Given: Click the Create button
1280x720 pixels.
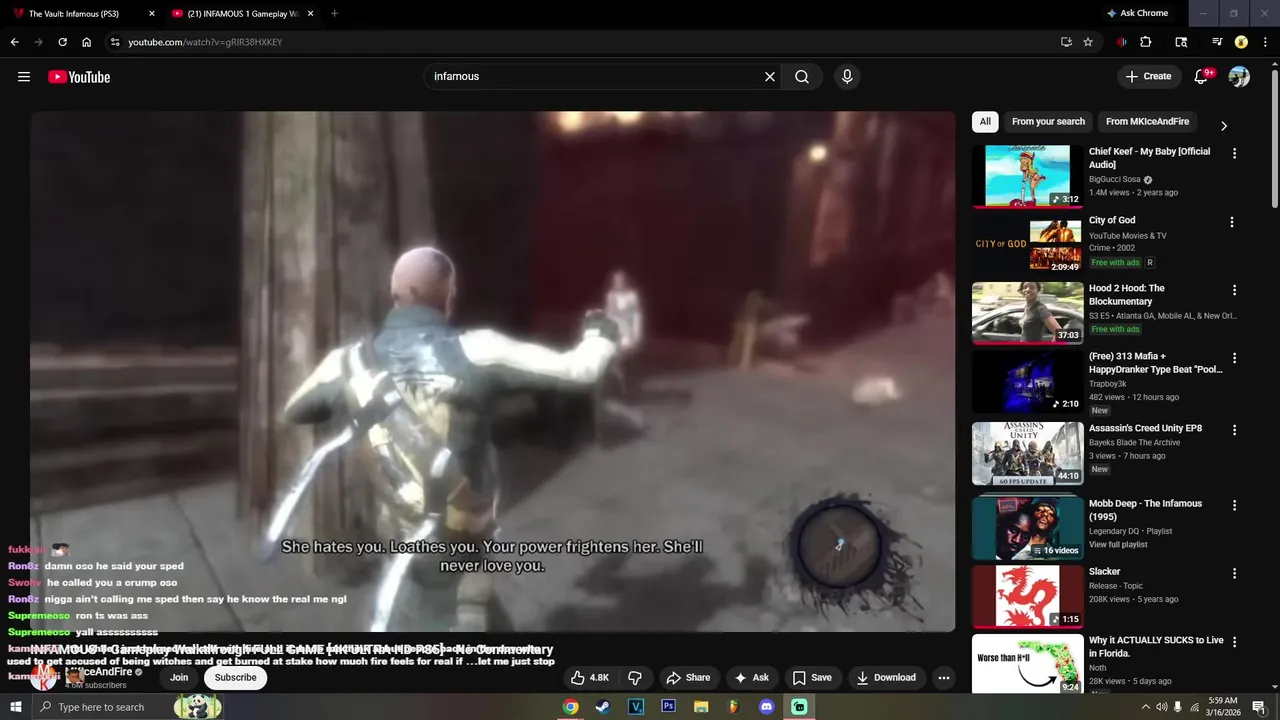Looking at the screenshot, I should click(1148, 77).
